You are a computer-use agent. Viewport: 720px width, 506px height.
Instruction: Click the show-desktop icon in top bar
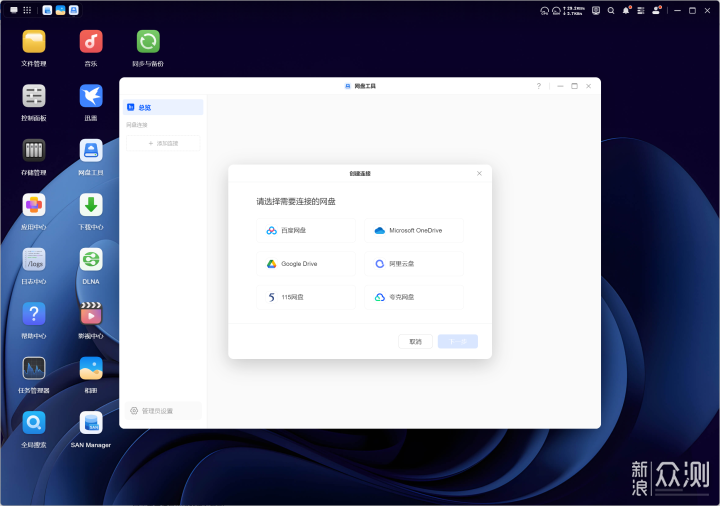(14, 10)
